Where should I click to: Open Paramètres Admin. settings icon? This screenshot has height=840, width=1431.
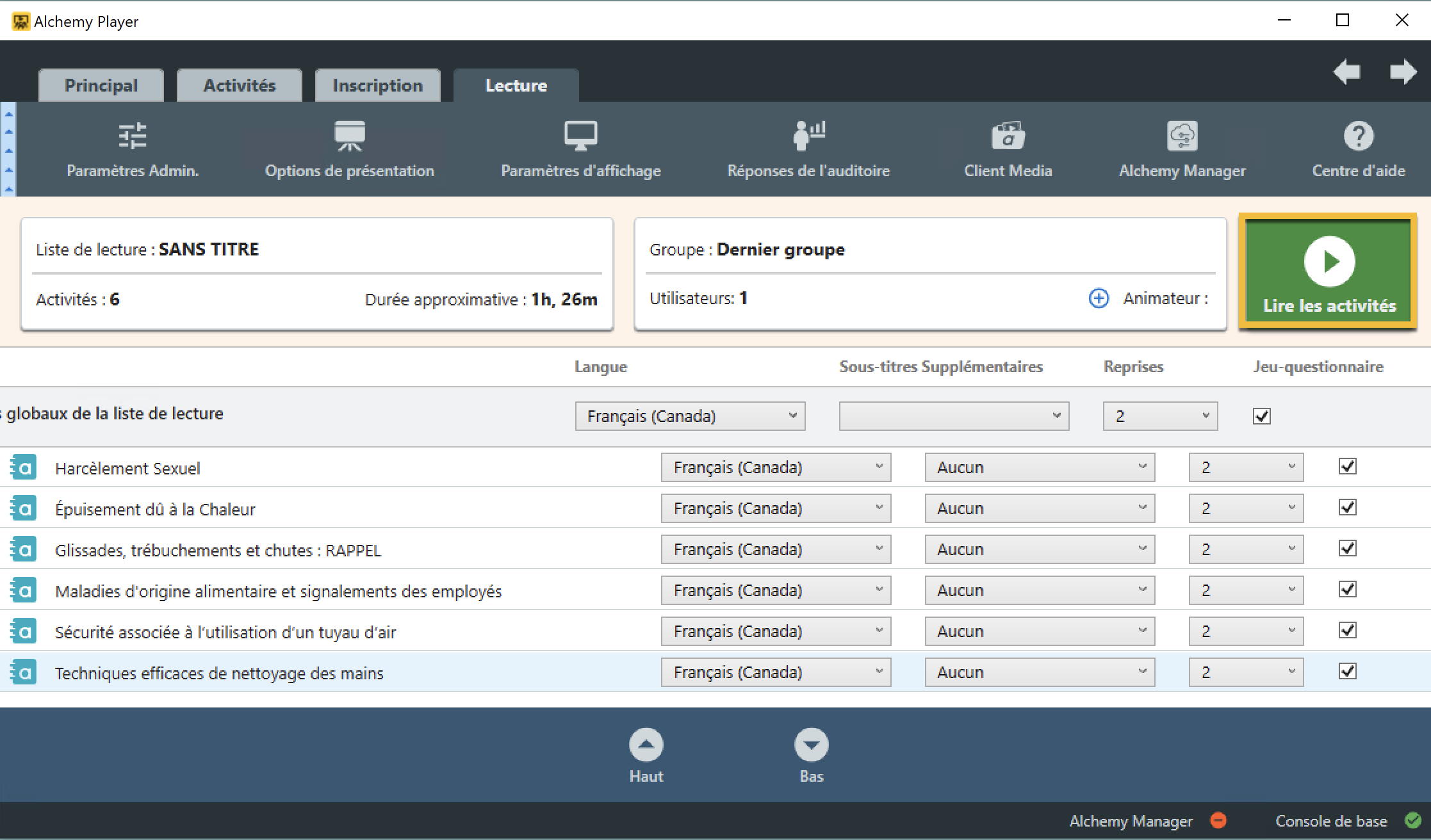pos(133,136)
